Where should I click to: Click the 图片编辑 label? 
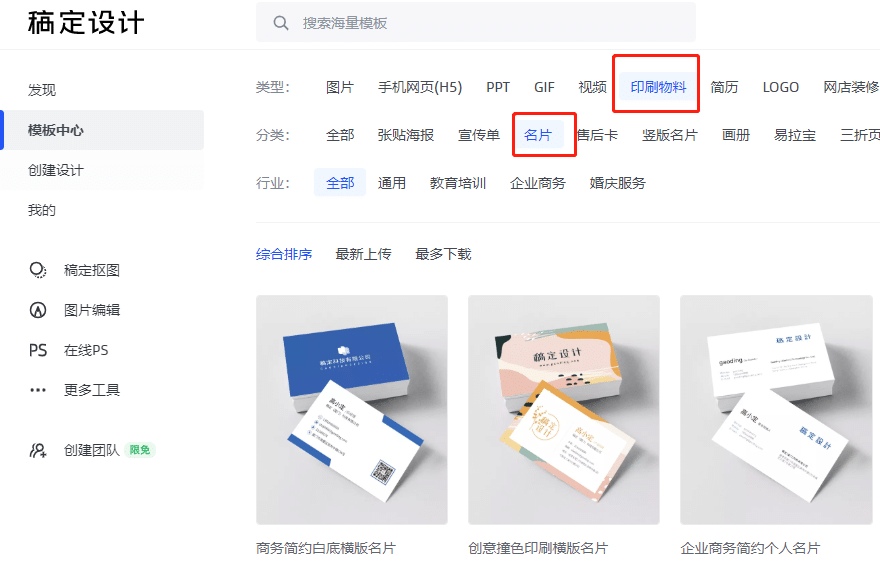92,310
